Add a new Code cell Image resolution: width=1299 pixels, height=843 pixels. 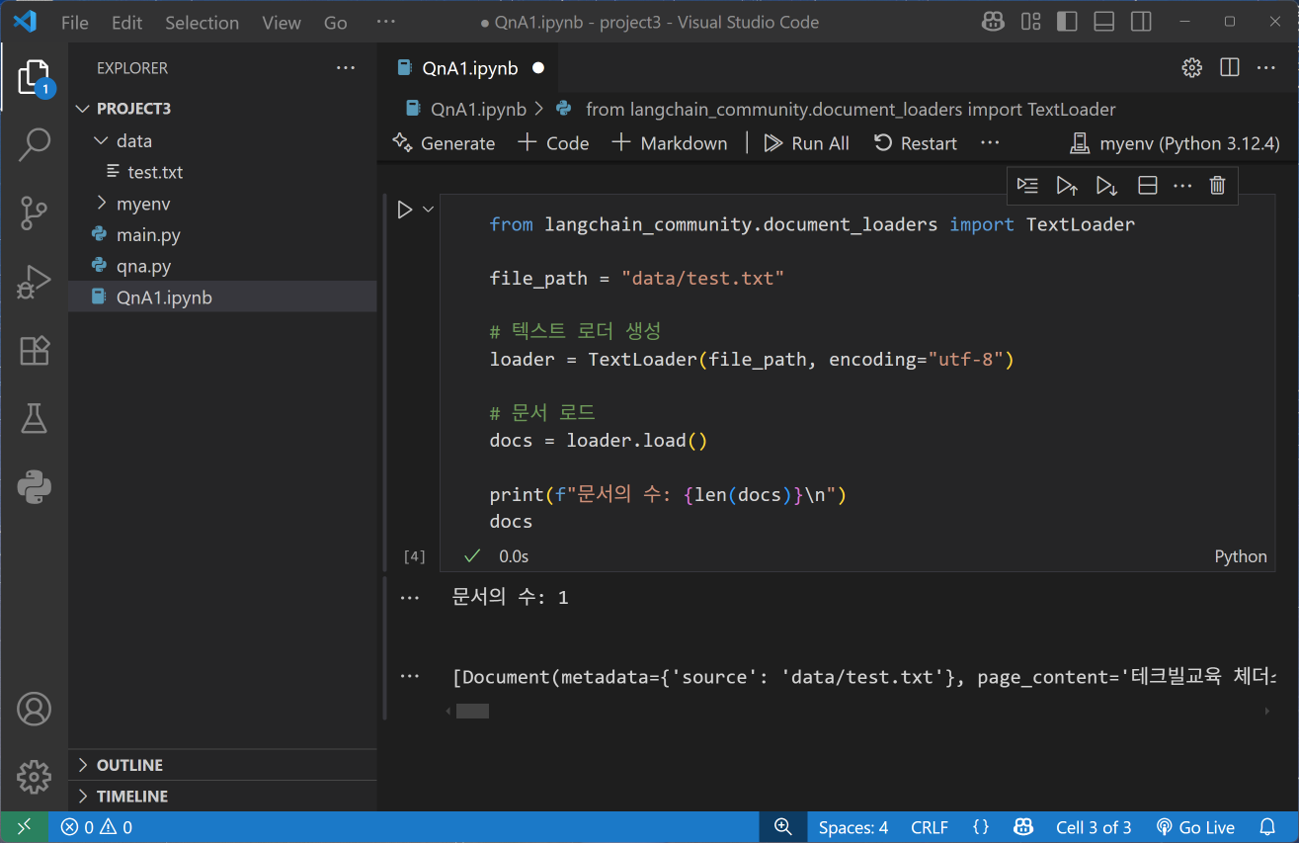point(553,143)
